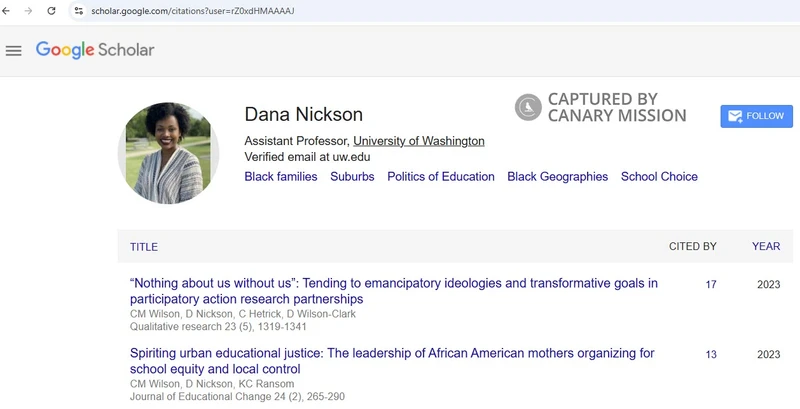Sort publications by TITLE column

click(144, 247)
